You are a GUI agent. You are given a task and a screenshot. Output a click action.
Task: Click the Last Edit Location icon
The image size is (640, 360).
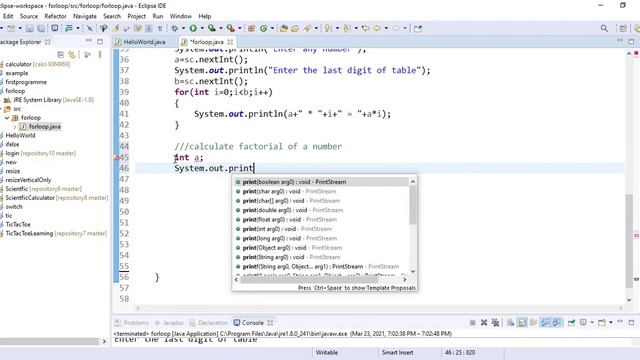click(x=366, y=28)
